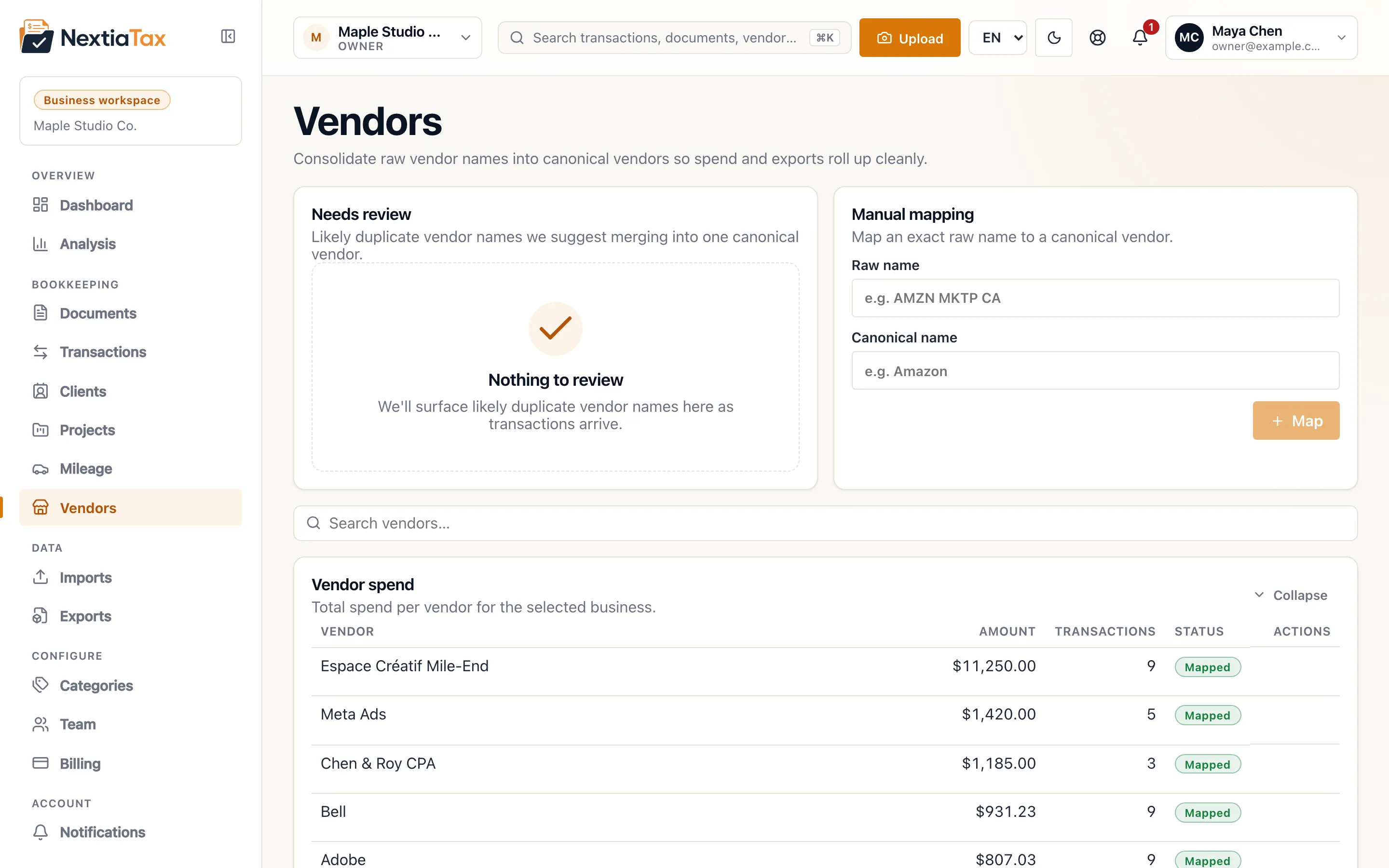Click the NextiaTax logo
1389x868 pixels.
click(x=93, y=37)
